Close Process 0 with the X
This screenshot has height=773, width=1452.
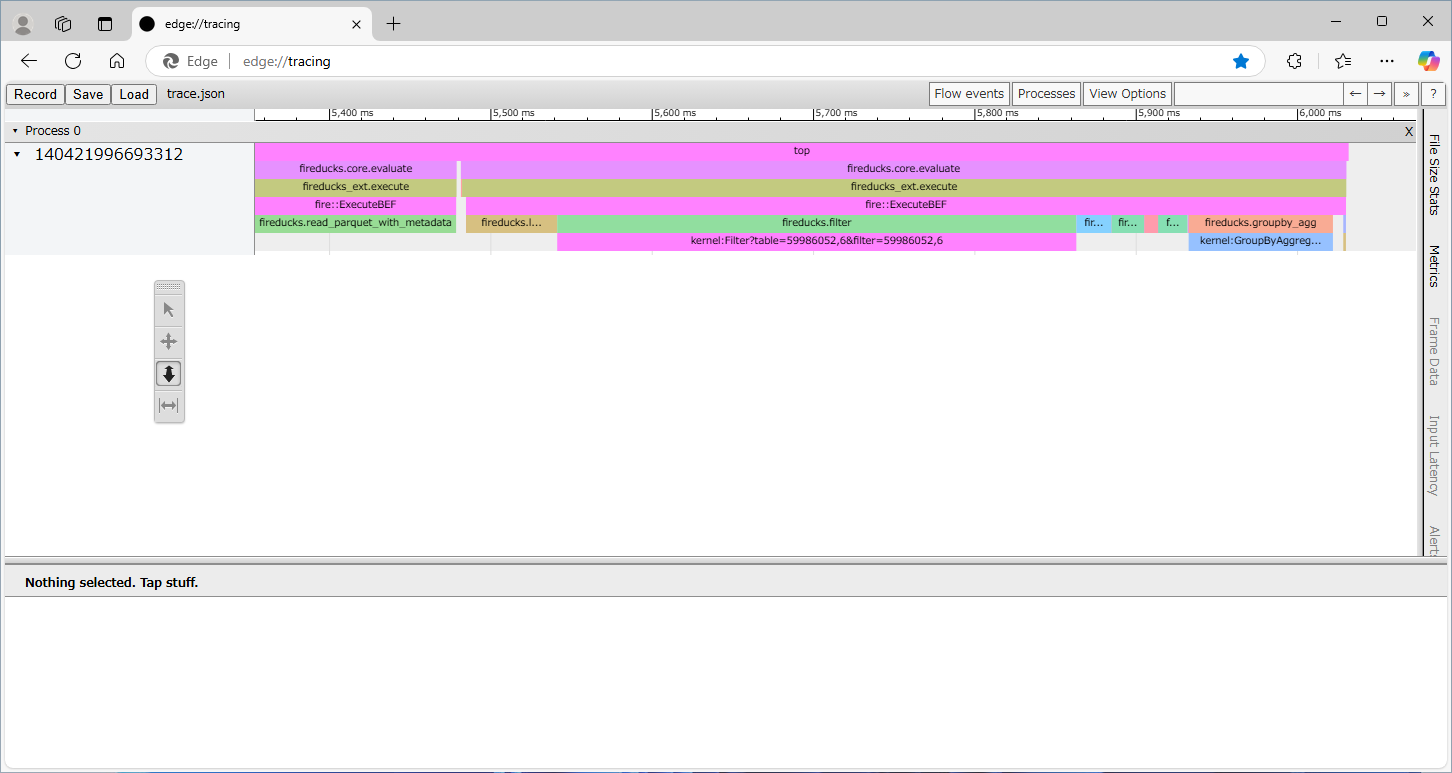(x=1409, y=131)
